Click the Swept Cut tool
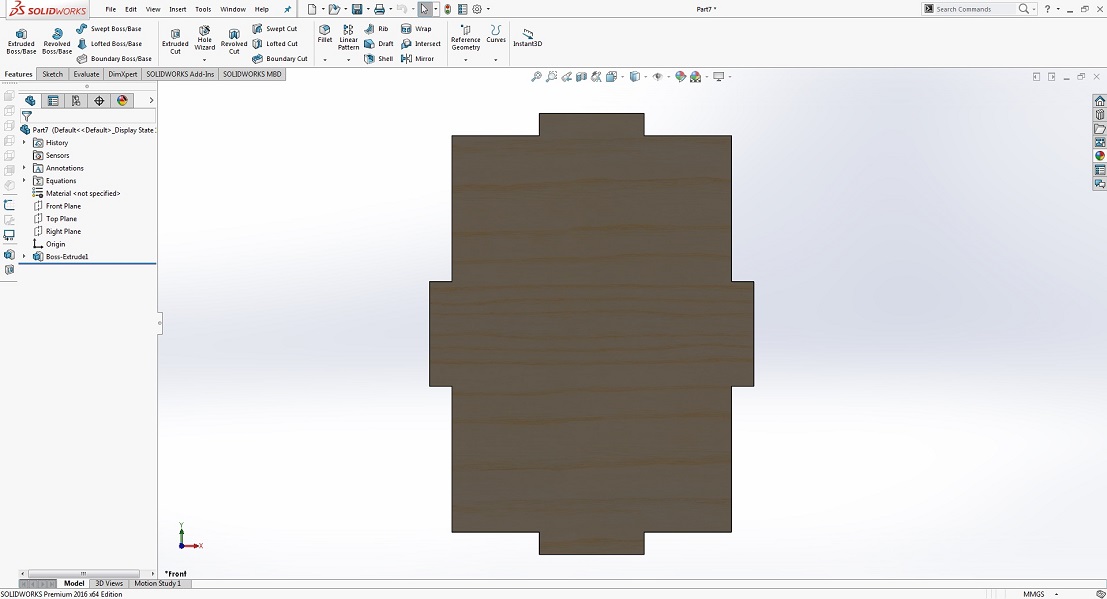Image resolution: width=1107 pixels, height=599 pixels. (275, 29)
